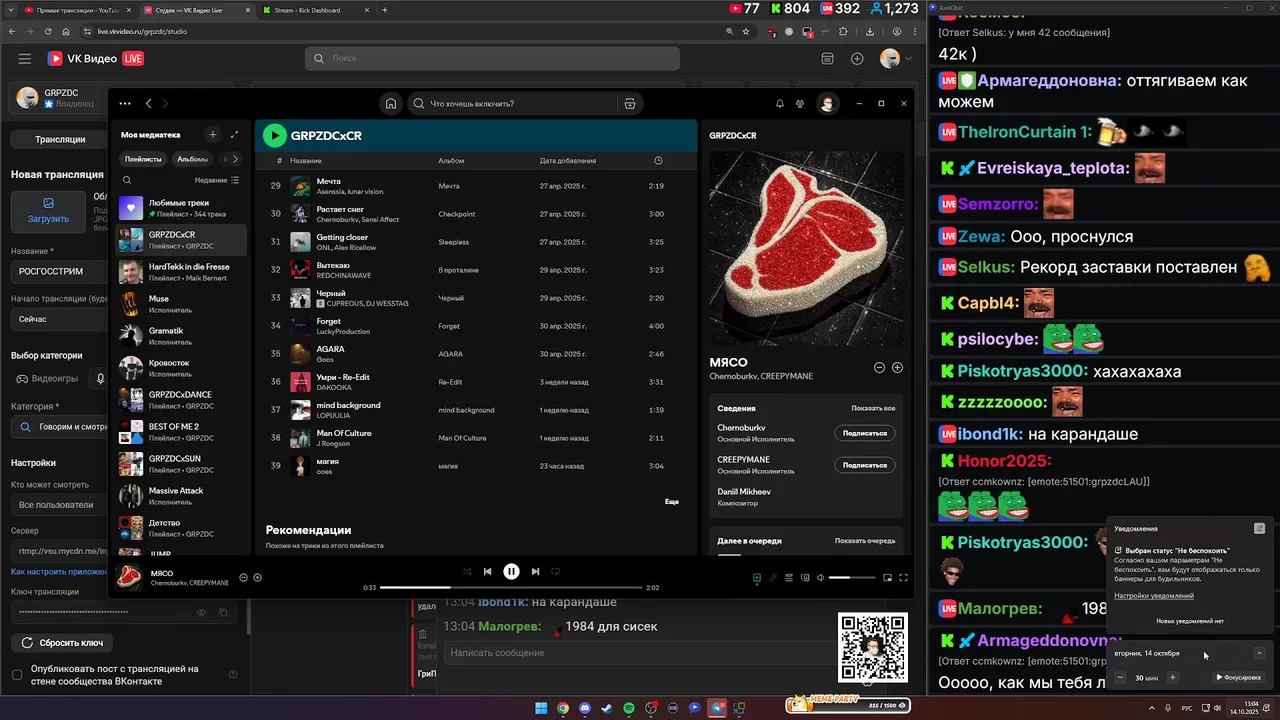Check Опубликовать пост с трансляцией box
Screen dimensions: 1280x720
coord(17,675)
